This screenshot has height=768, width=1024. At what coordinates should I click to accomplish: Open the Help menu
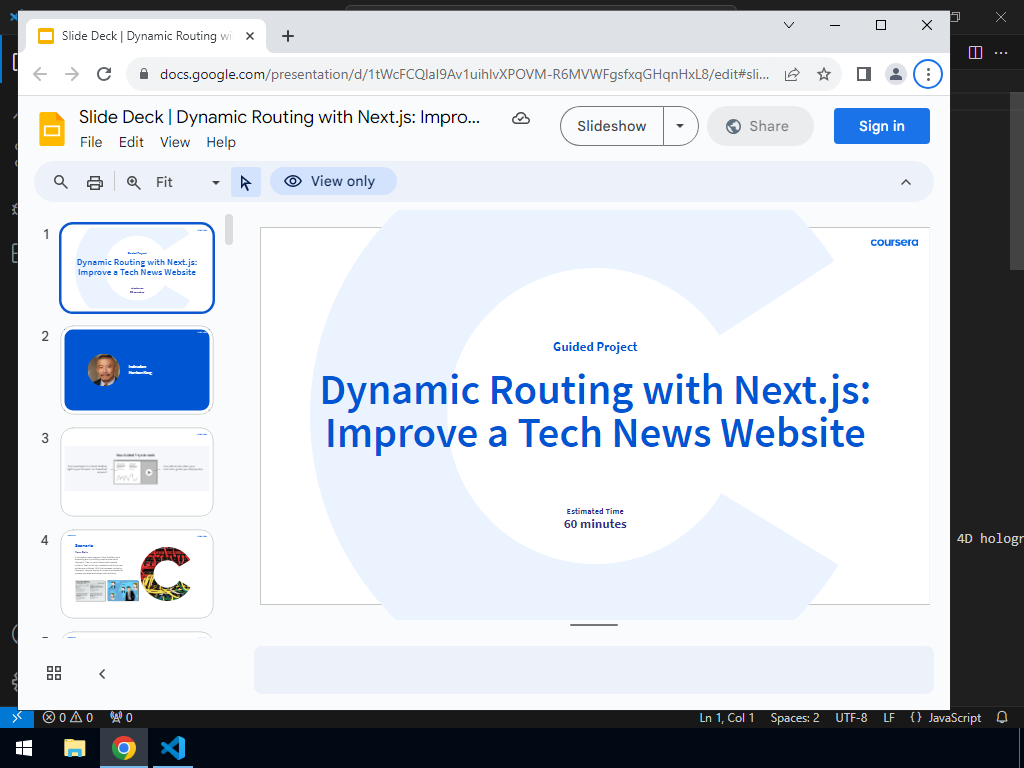click(x=221, y=142)
